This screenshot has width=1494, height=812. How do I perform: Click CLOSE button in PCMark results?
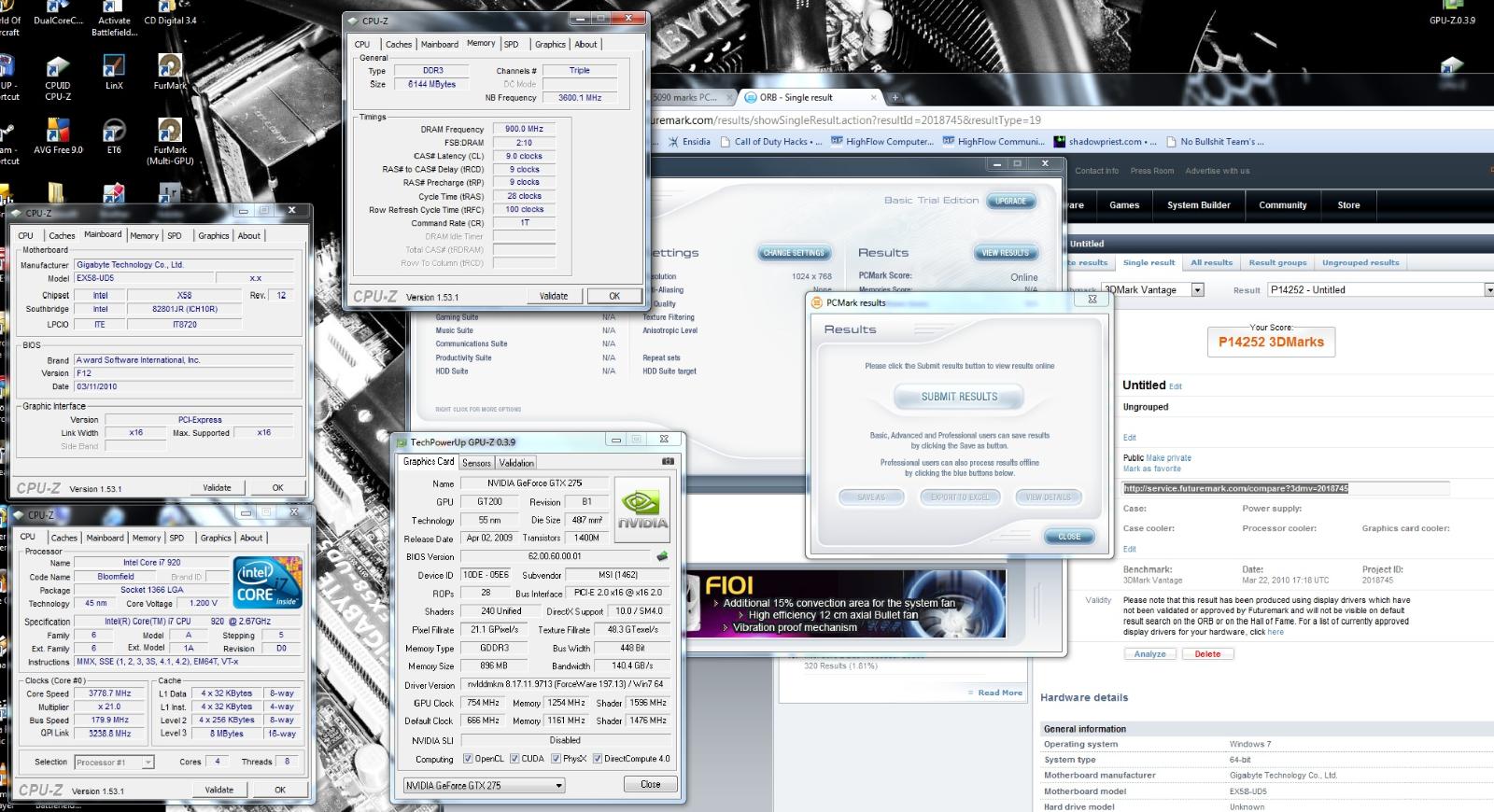1069,537
